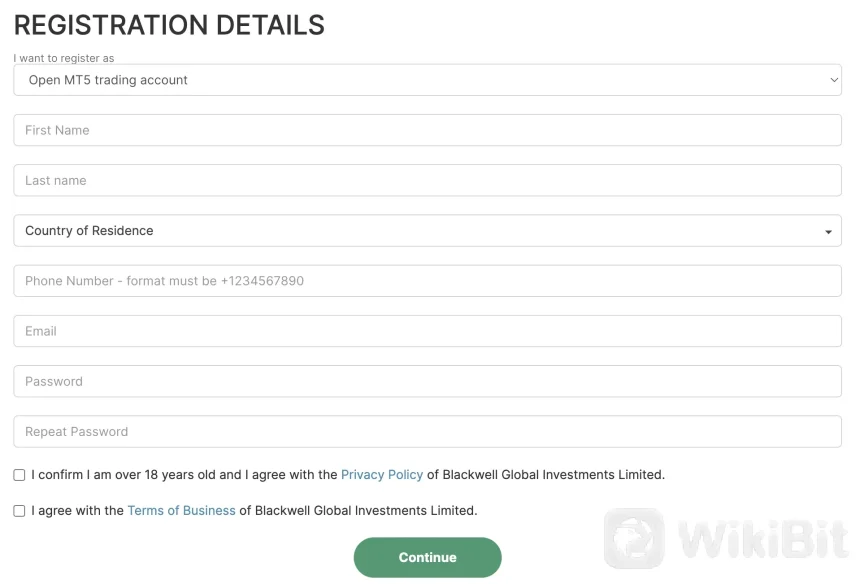This screenshot has height=584, width=860.
Task: Click the REGISTRATION DETAILS heading
Action: [169, 25]
